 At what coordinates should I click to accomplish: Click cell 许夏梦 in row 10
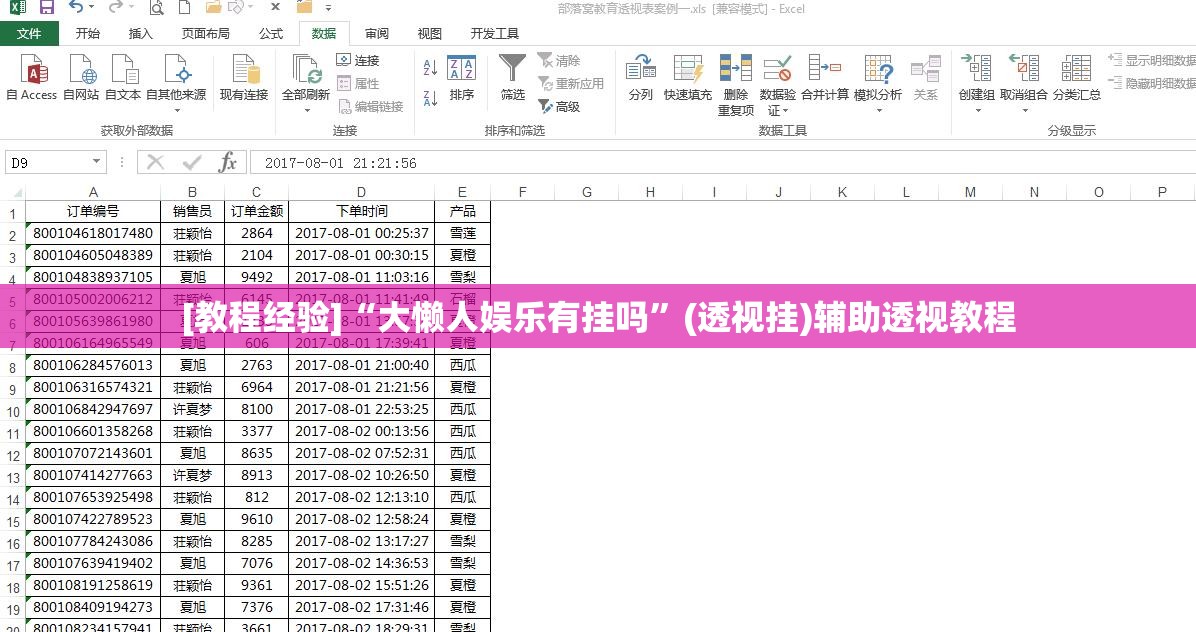192,409
